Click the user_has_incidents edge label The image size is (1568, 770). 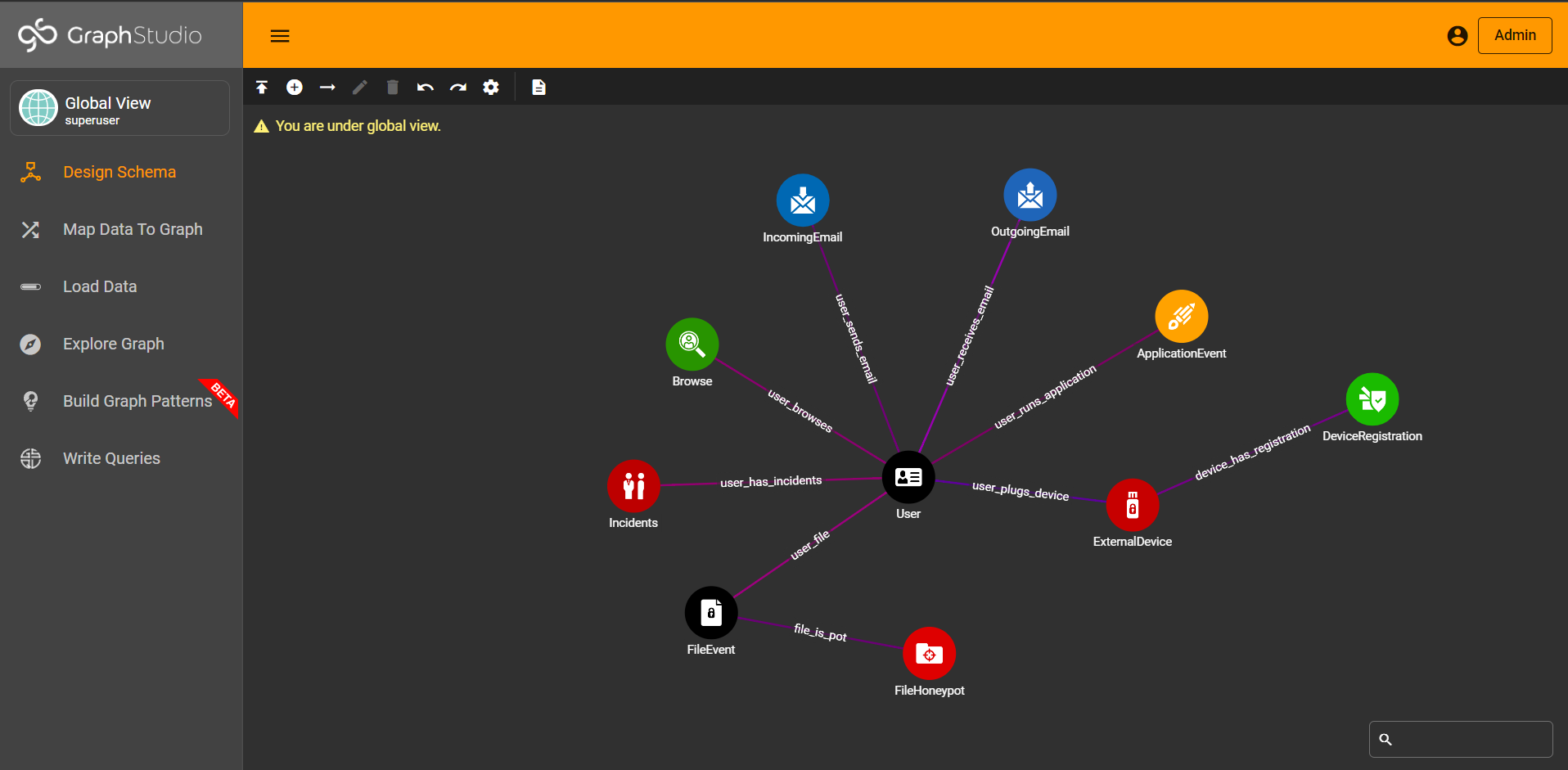[x=771, y=481]
